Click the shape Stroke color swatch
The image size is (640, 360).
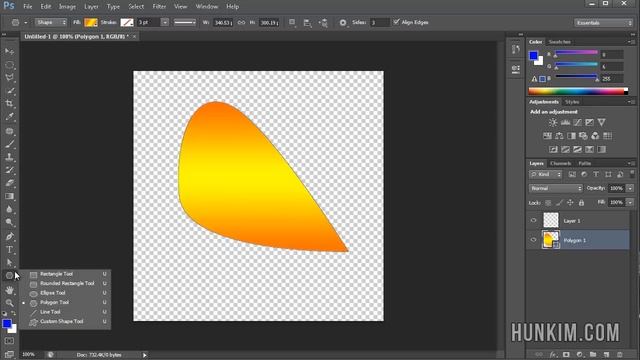[127, 22]
